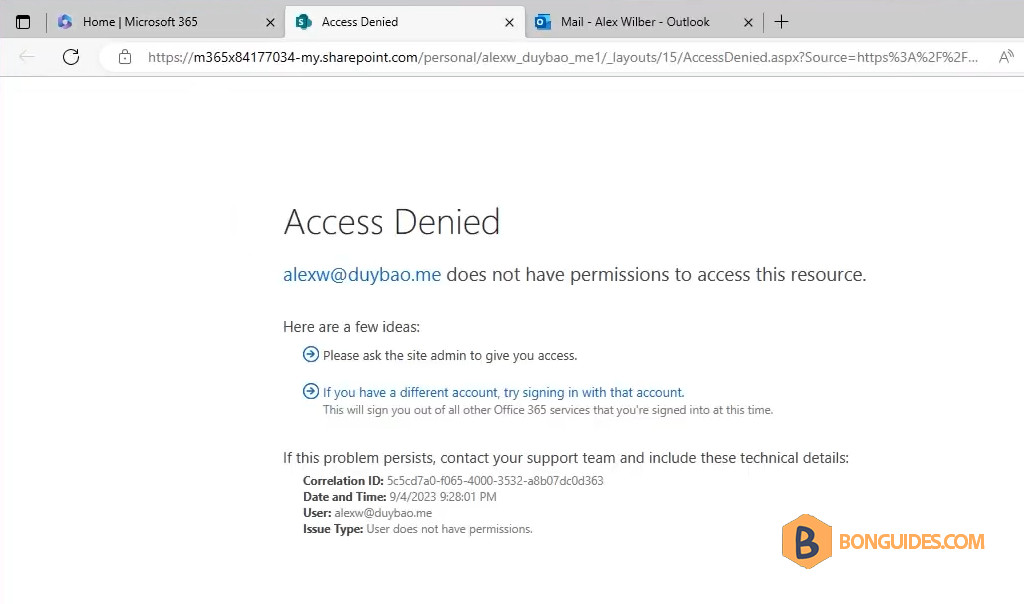Image resolution: width=1024 pixels, height=604 pixels.
Task: Click the arrow icon beside different account suggestion
Action: (x=311, y=391)
